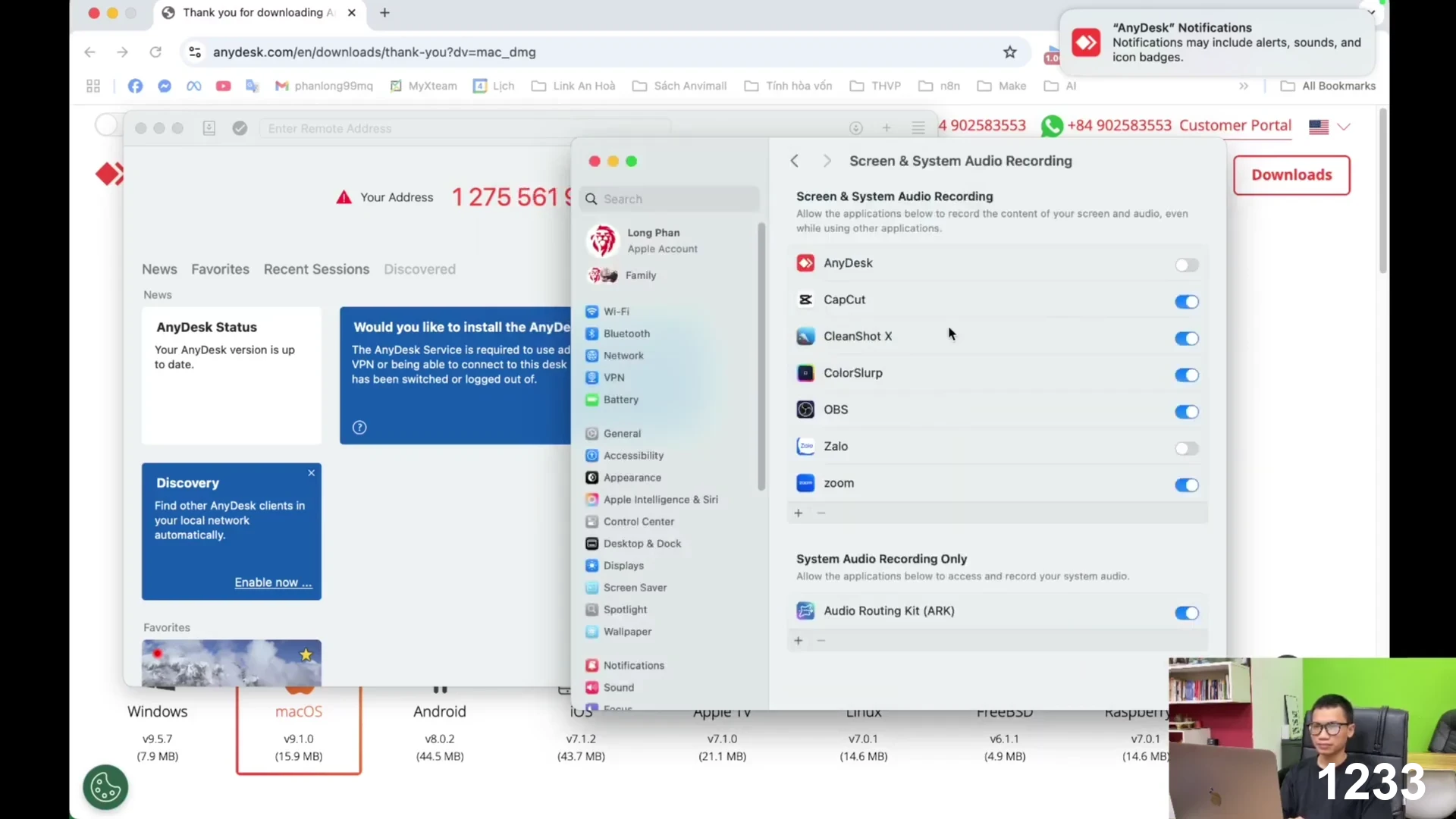
Task: Select Spotlight in the System Settings sidebar
Action: 617,610
